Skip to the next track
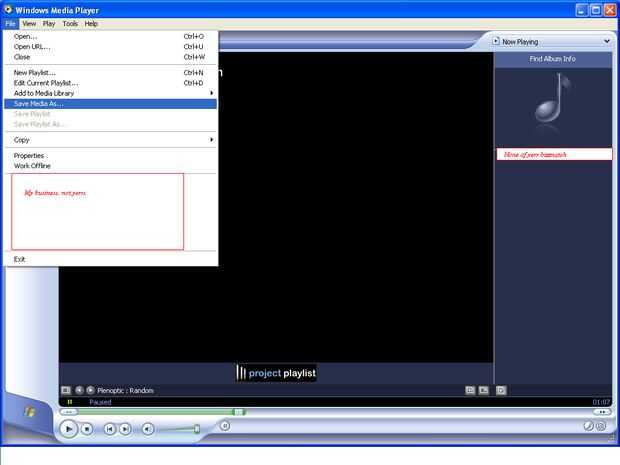Viewport: 620px width, 465px height. [x=125, y=429]
